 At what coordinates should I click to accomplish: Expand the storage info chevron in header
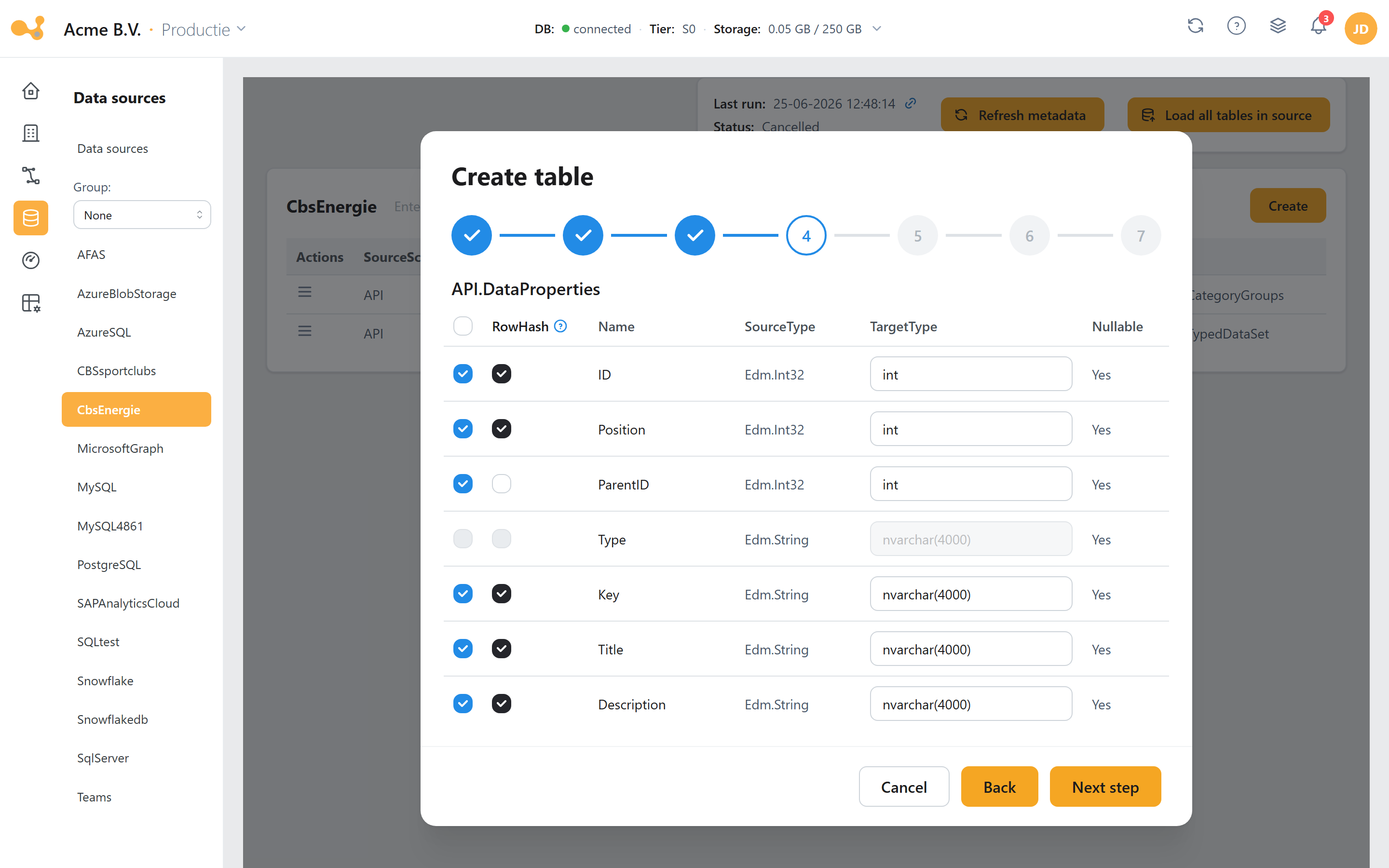(x=876, y=29)
